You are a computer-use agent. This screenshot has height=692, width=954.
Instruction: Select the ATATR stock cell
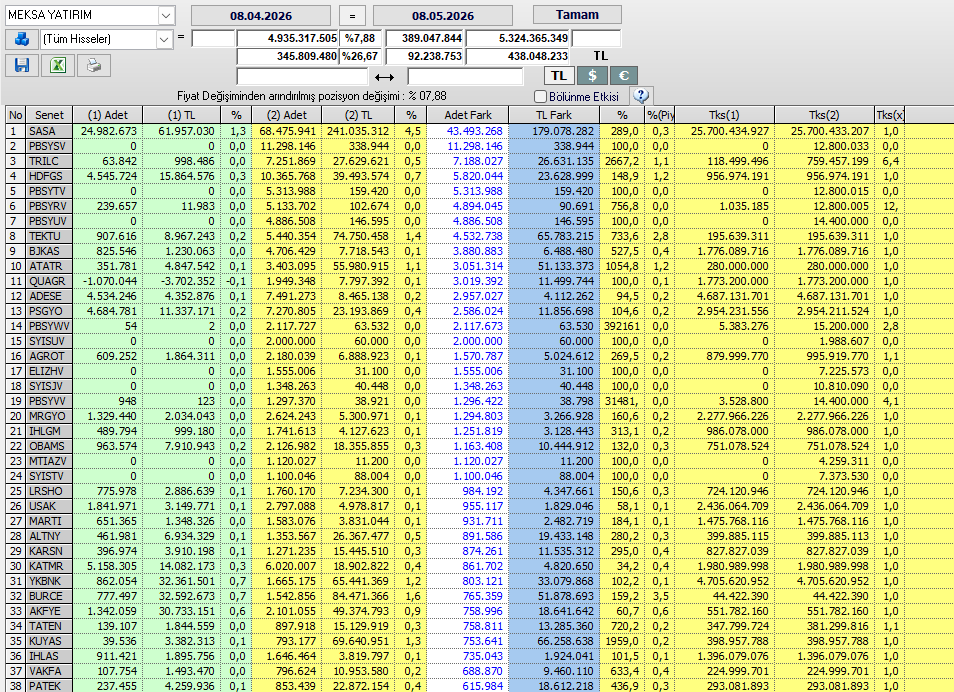49,266
